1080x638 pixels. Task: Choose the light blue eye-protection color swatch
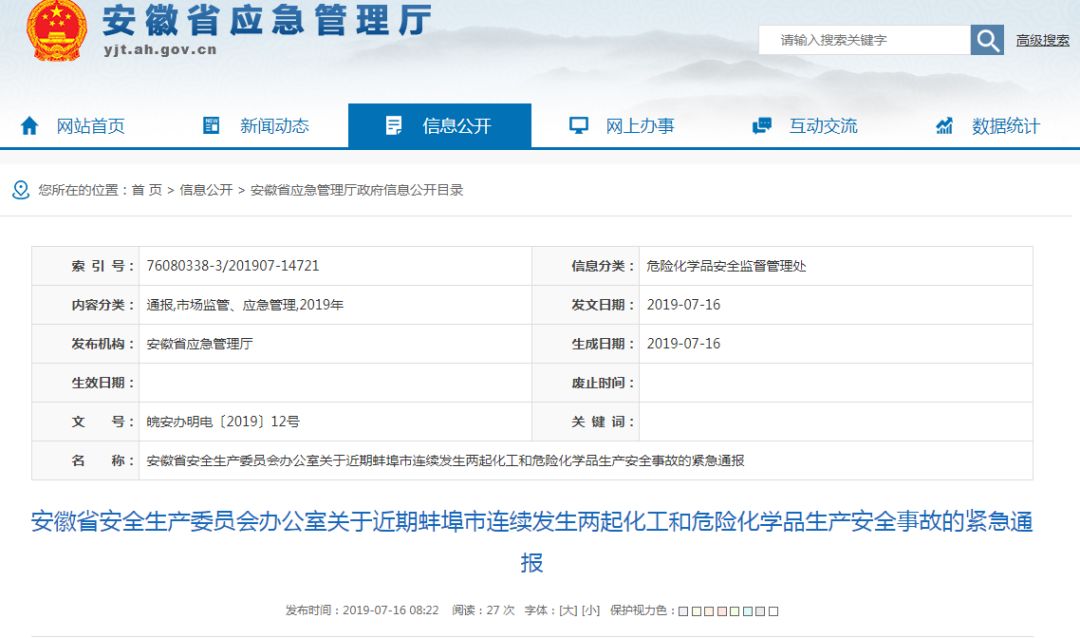click(x=747, y=611)
